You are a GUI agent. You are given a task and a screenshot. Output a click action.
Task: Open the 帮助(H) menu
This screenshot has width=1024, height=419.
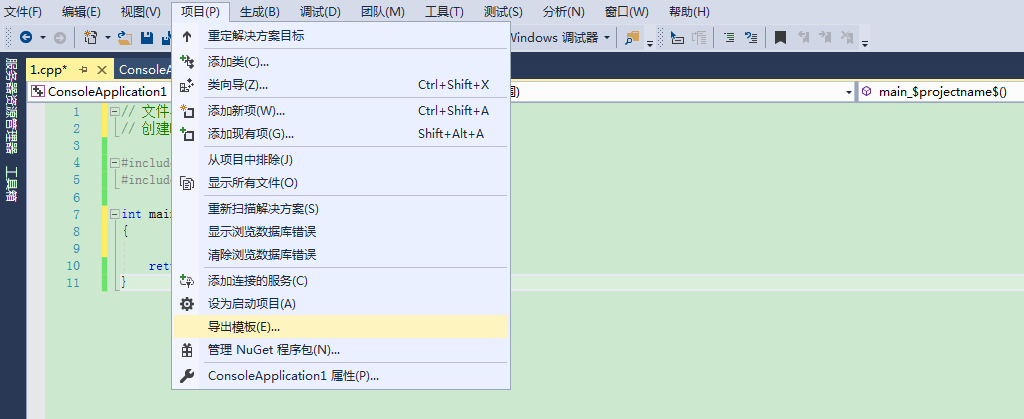coord(690,12)
